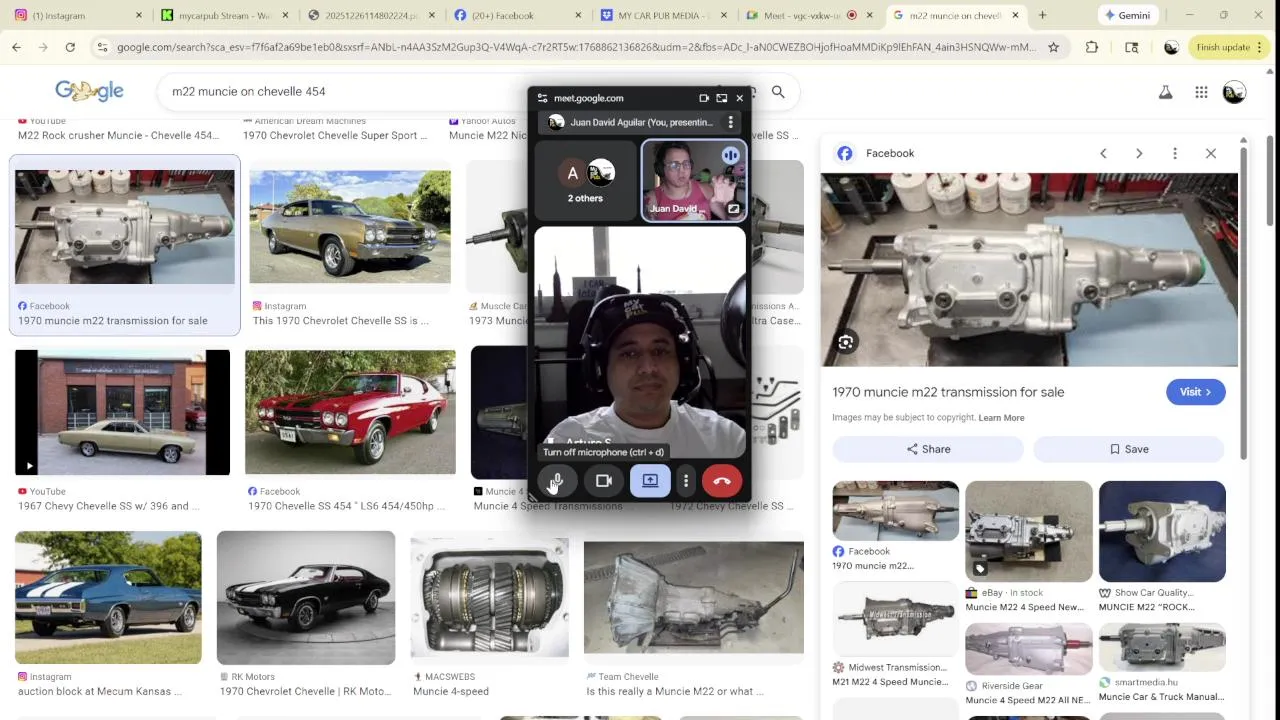Open more options in Meet controls
Image resolution: width=1280 pixels, height=720 pixels.
click(x=685, y=481)
